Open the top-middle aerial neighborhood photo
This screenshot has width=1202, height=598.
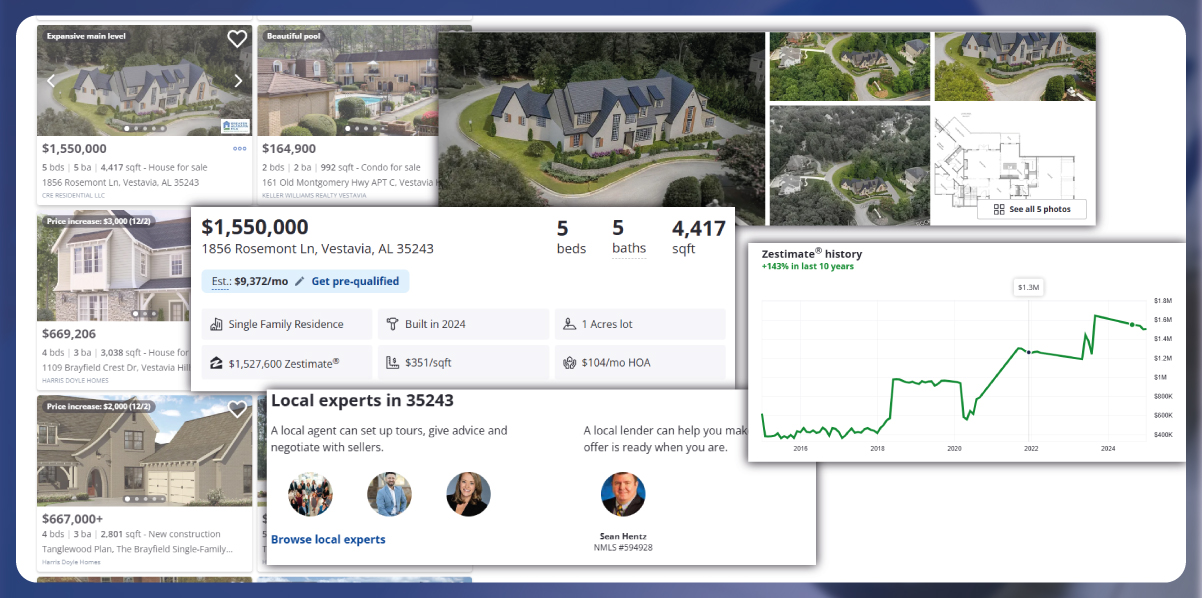[x=849, y=67]
